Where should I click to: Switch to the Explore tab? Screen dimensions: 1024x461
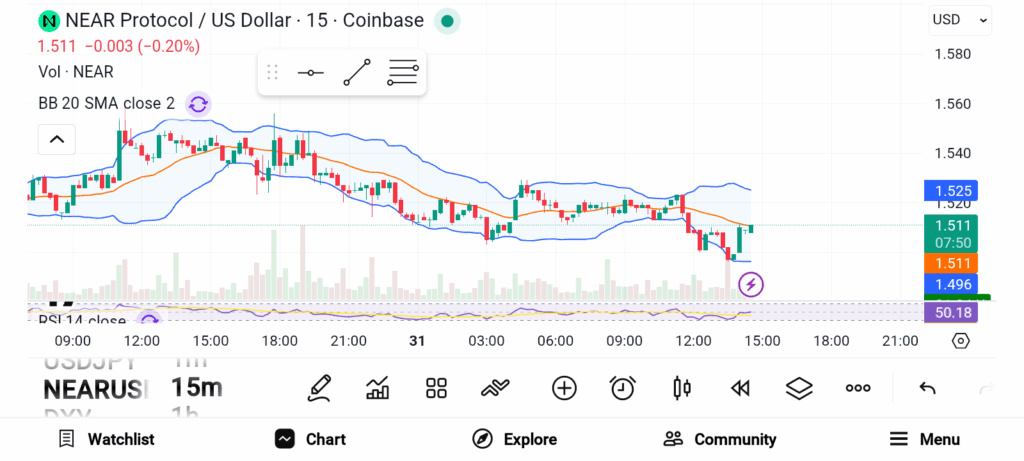[514, 439]
